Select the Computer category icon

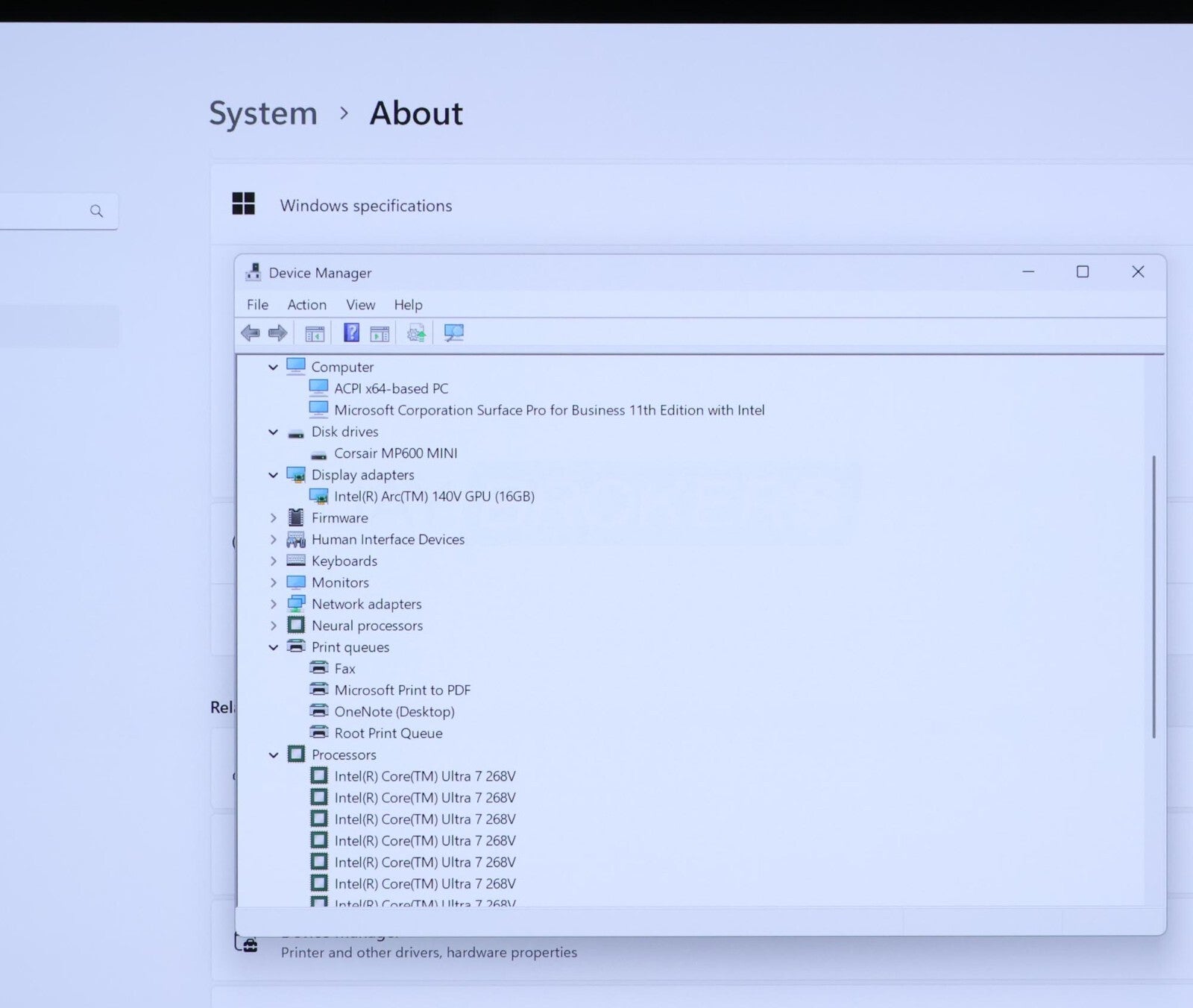[296, 366]
